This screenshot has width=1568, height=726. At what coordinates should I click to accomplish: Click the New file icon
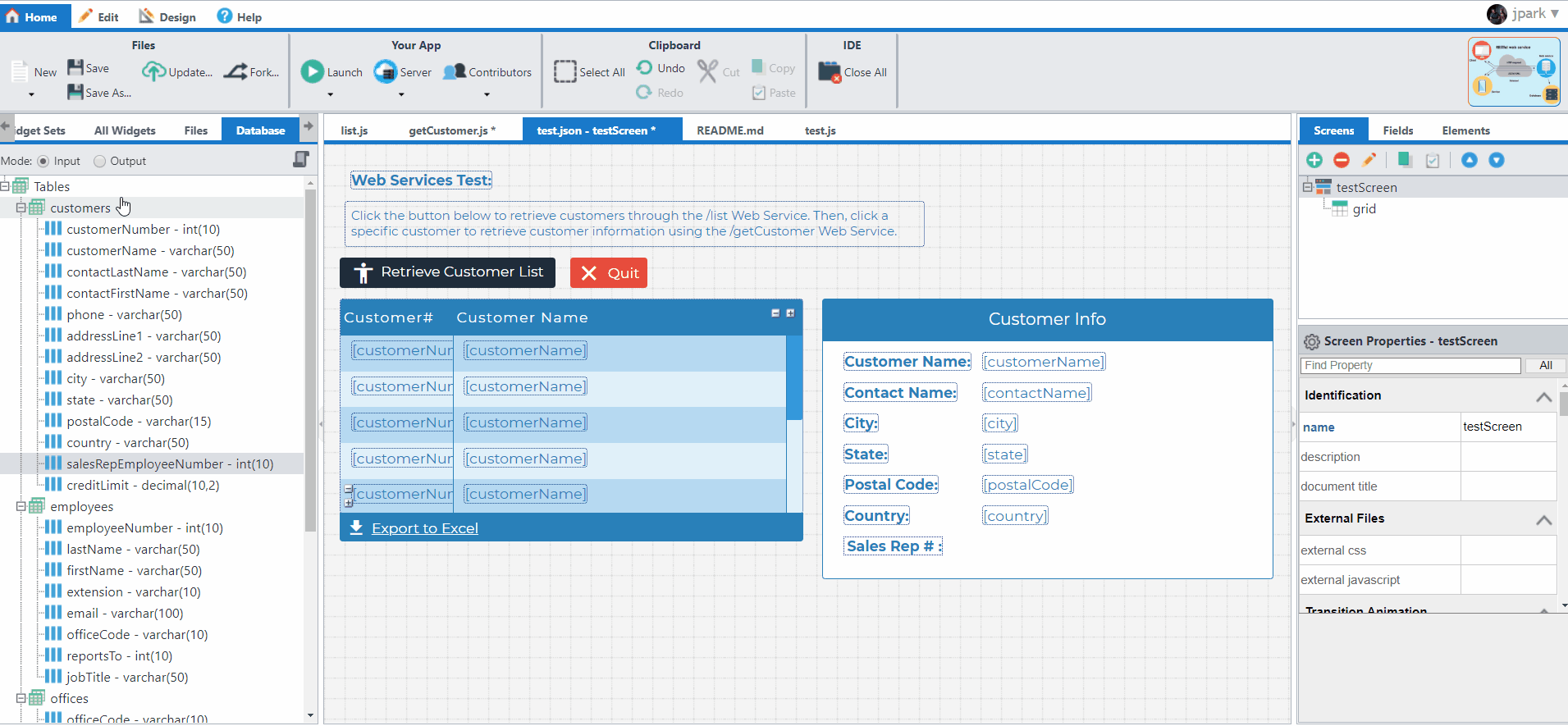pyautogui.click(x=20, y=71)
